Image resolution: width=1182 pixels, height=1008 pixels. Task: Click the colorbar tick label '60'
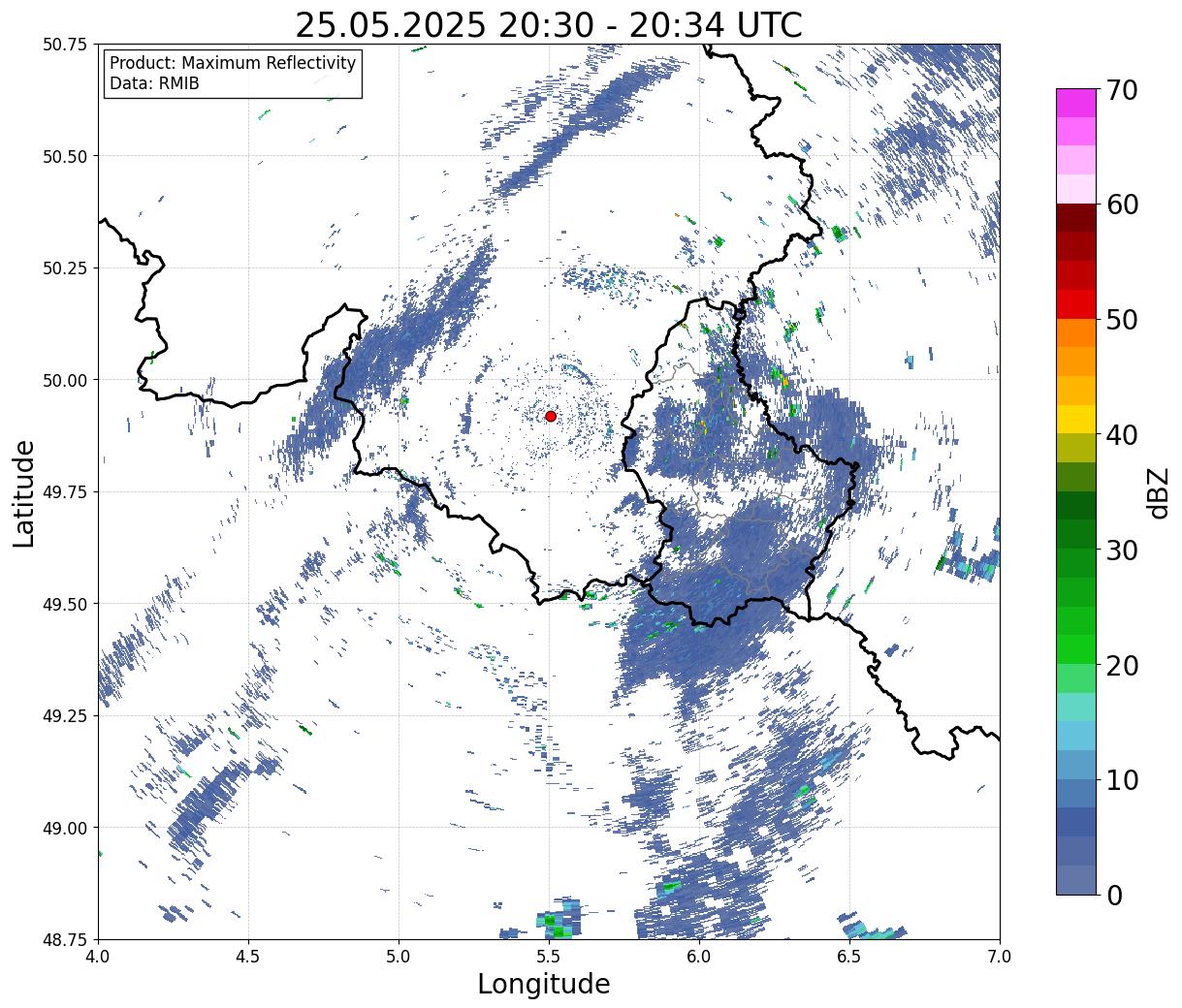pos(1122,205)
